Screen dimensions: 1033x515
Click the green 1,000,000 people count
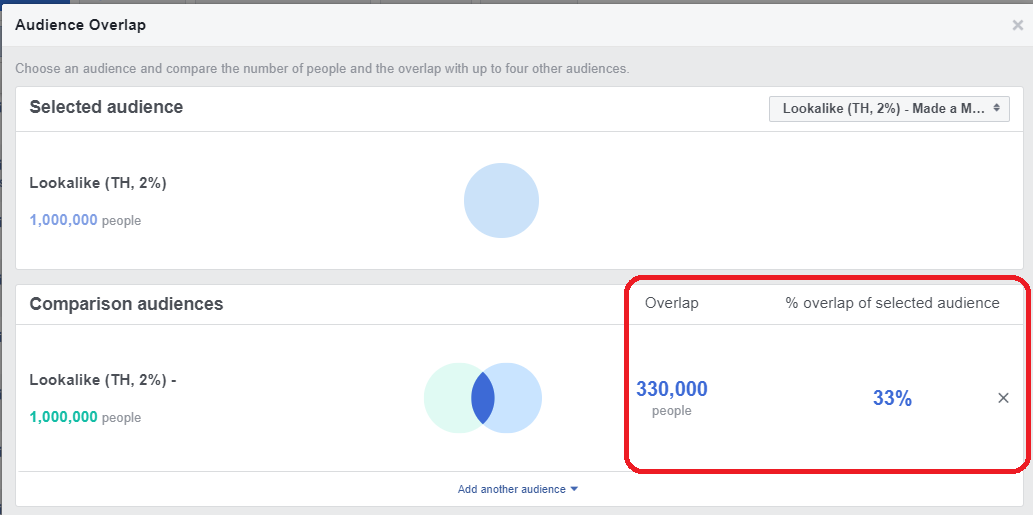click(63, 417)
